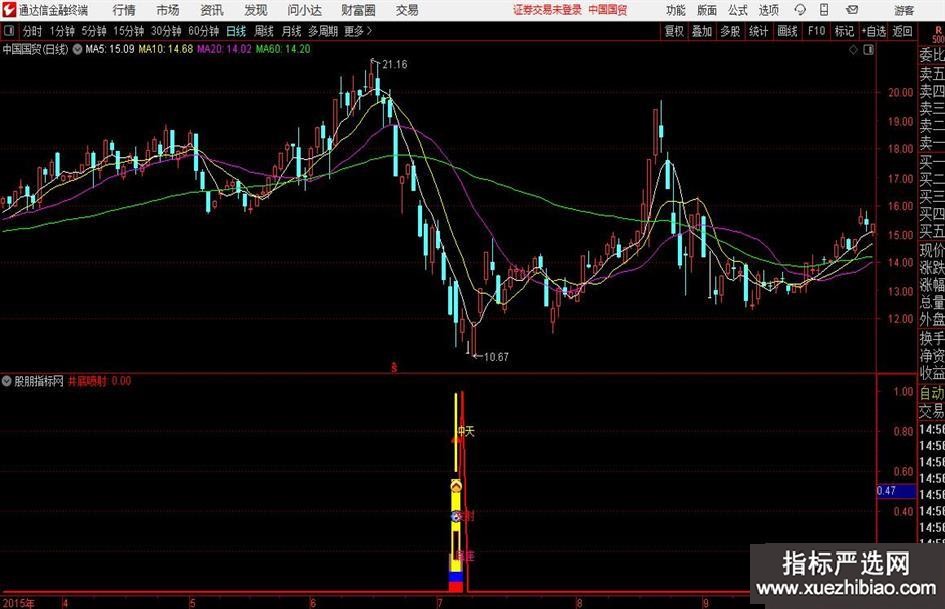Open the customer service headset icon
Image resolution: width=945 pixels, height=609 pixels.
[800, 10]
